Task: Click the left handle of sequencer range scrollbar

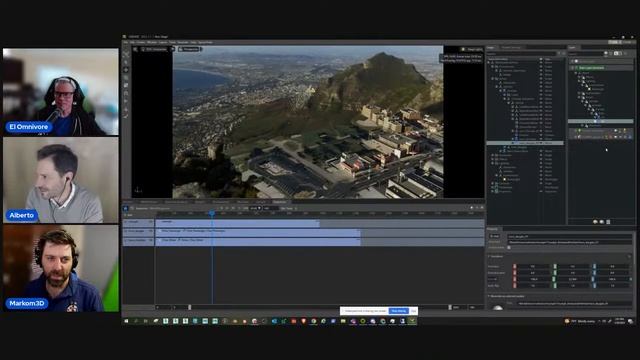Action: click(189, 307)
